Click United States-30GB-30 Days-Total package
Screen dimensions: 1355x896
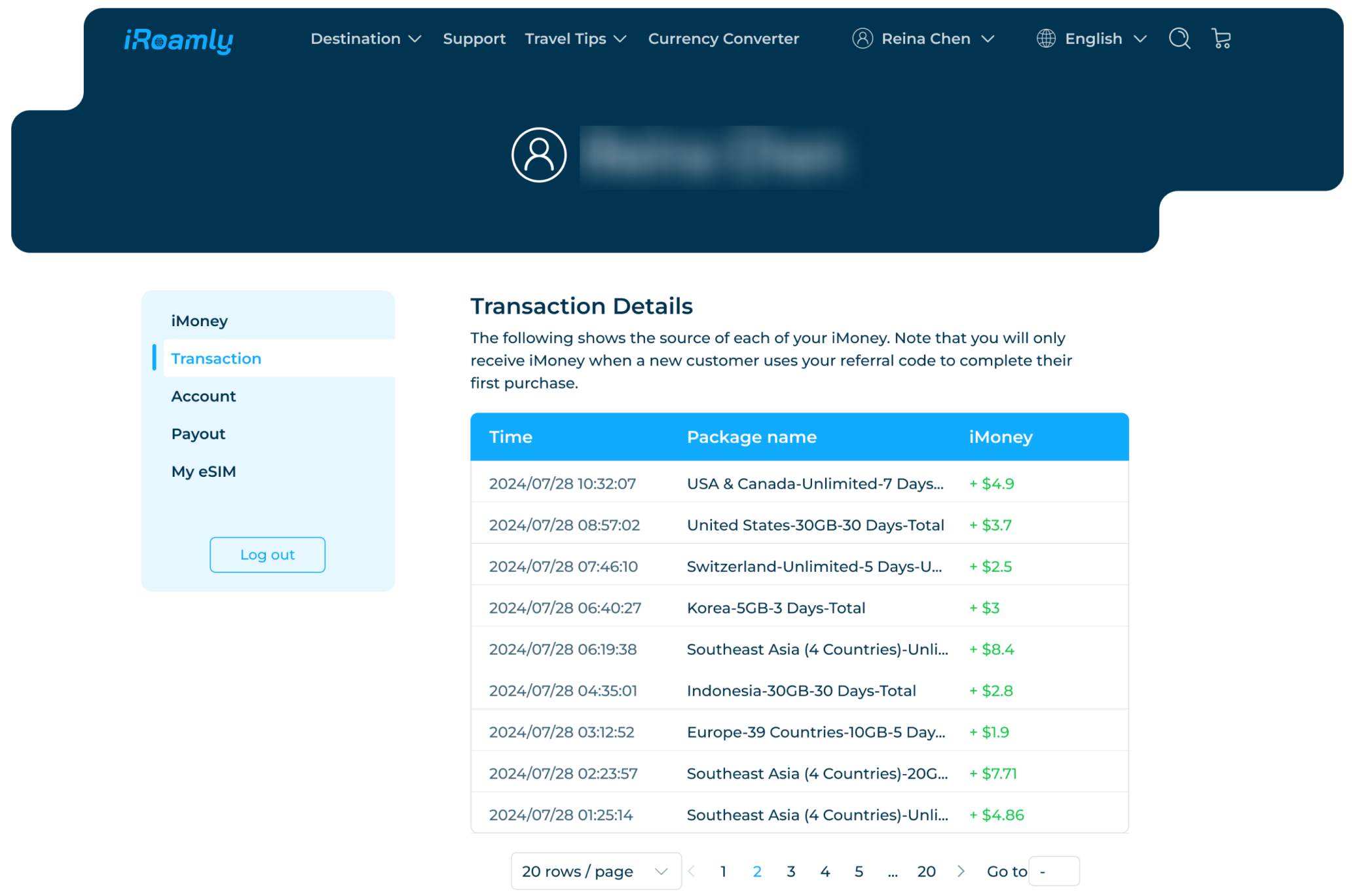[815, 525]
